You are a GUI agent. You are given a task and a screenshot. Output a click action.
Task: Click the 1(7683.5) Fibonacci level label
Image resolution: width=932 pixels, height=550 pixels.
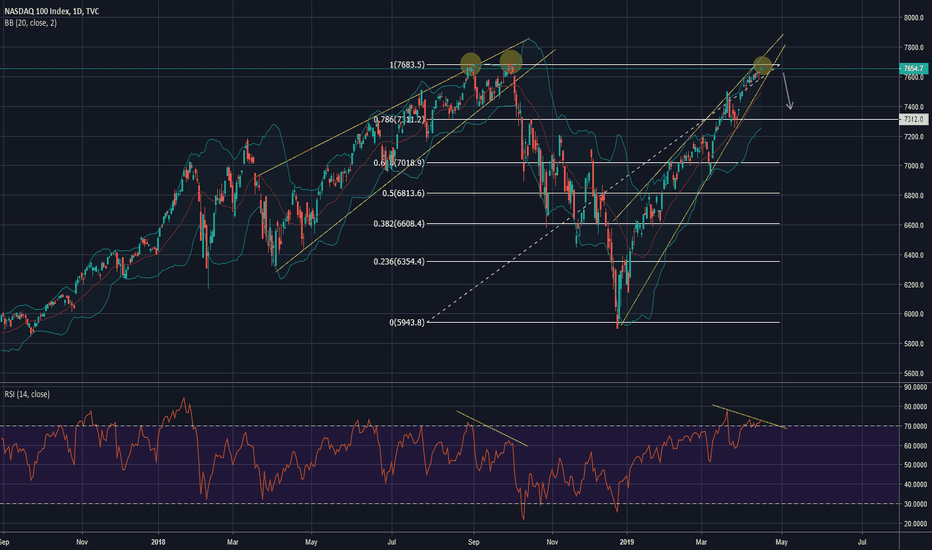[x=407, y=64]
